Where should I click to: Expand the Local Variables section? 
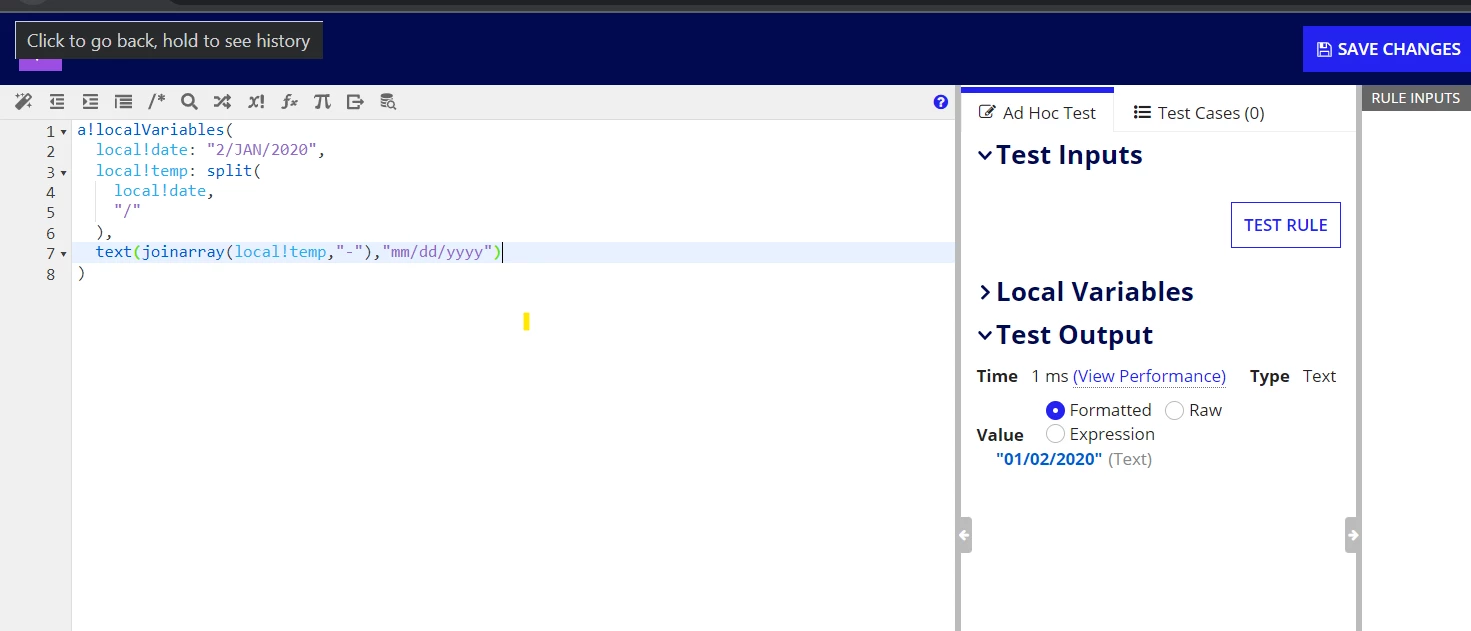[x=985, y=292]
